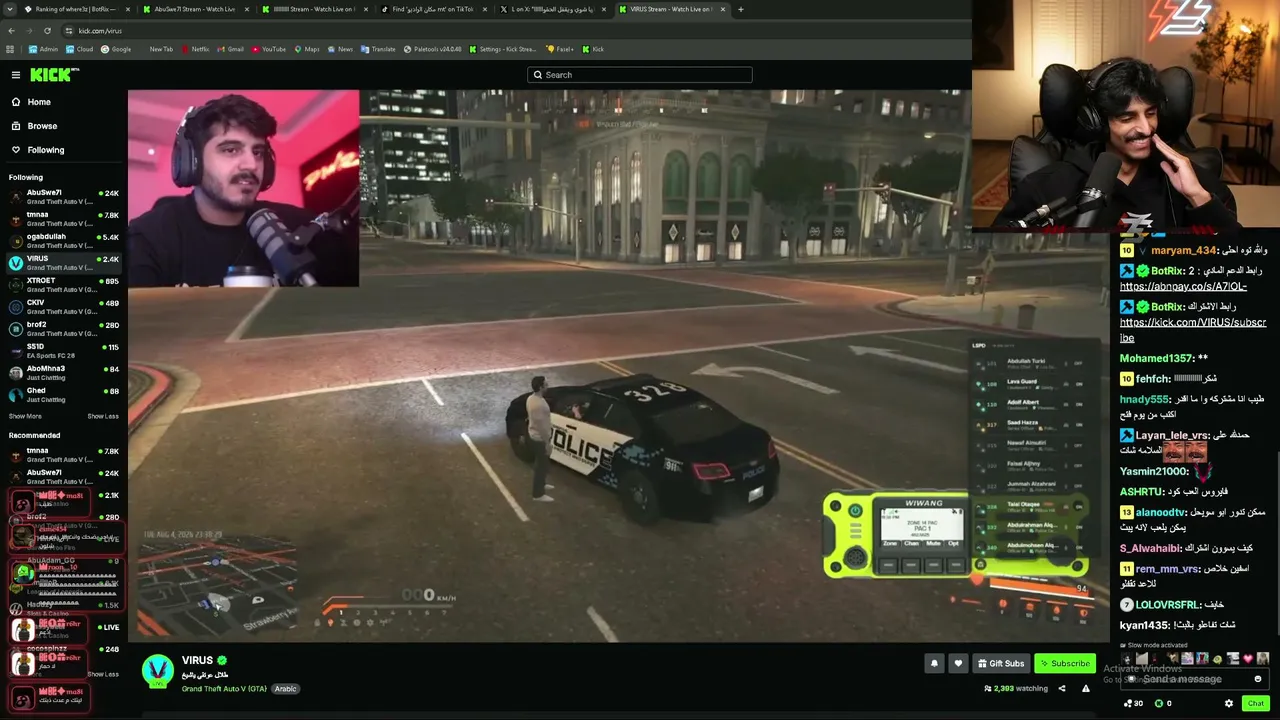Open the YouTube bookmark

coord(269,49)
